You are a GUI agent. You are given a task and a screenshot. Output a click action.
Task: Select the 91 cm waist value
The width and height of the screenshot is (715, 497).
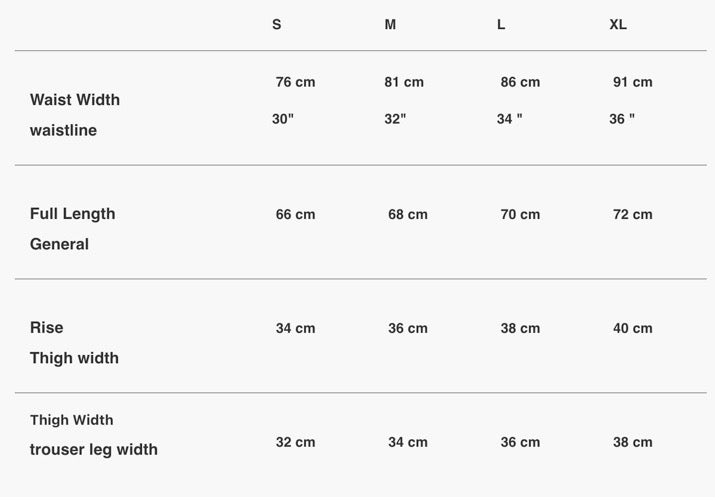tap(632, 82)
